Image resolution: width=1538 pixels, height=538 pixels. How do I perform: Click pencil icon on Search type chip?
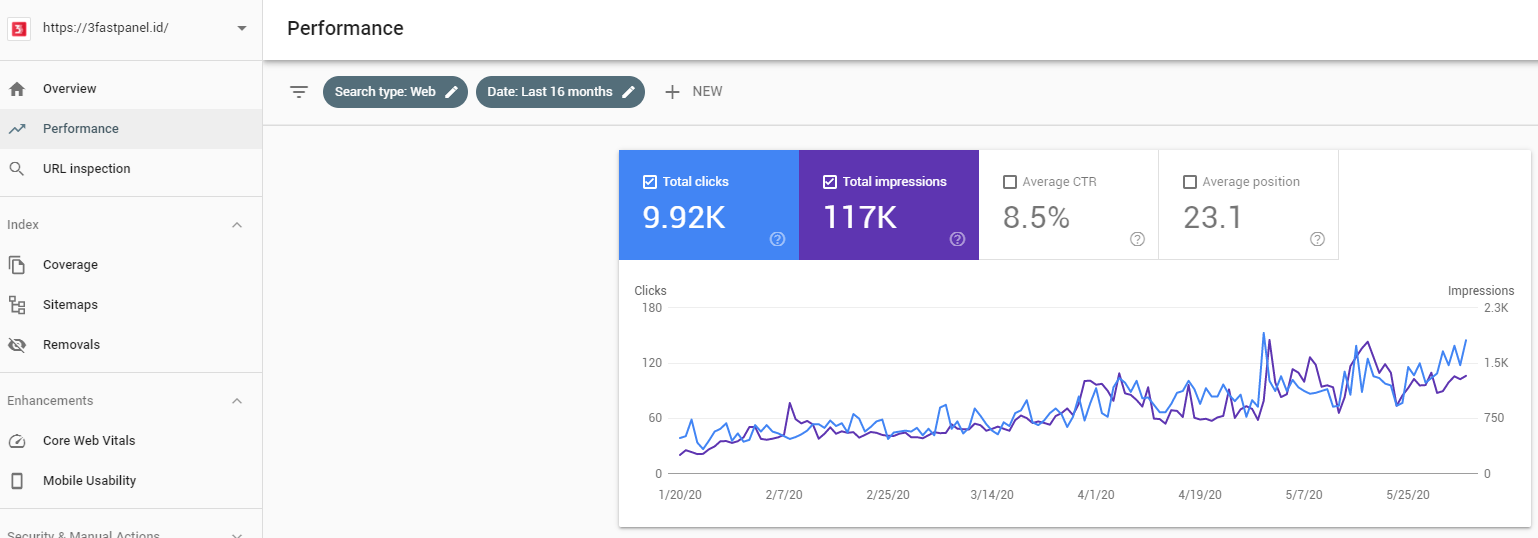[x=452, y=92]
